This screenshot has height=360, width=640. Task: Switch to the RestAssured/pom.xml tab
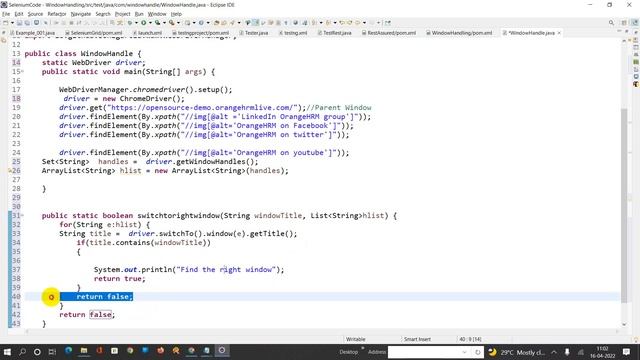389,33
